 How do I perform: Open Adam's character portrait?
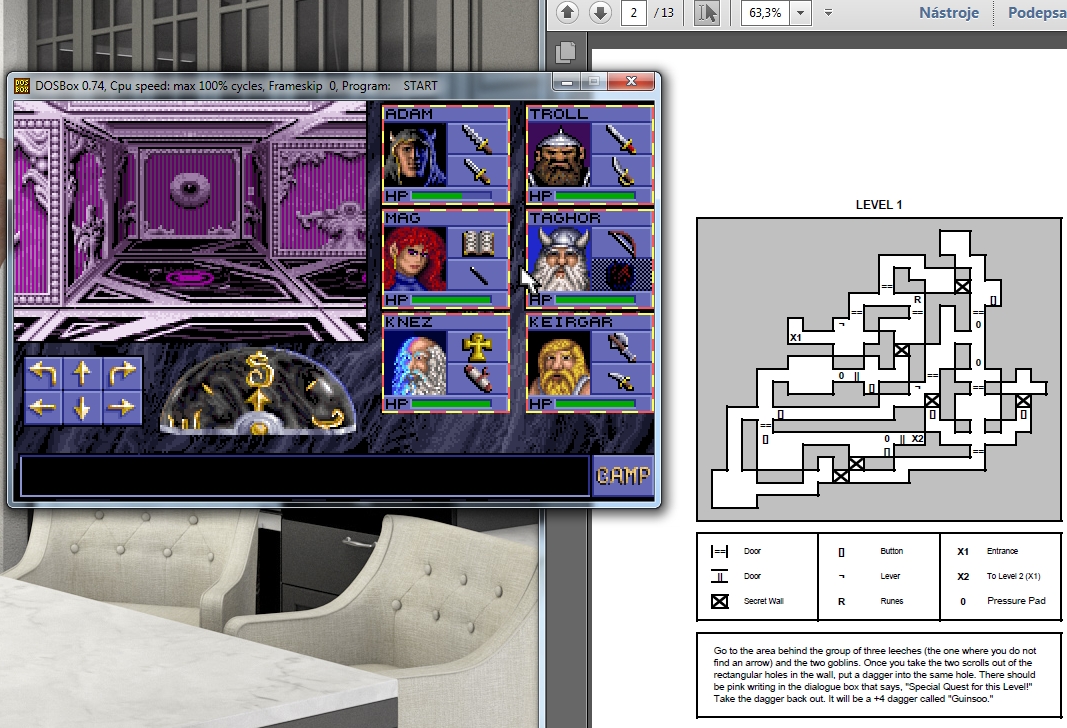click(x=415, y=154)
